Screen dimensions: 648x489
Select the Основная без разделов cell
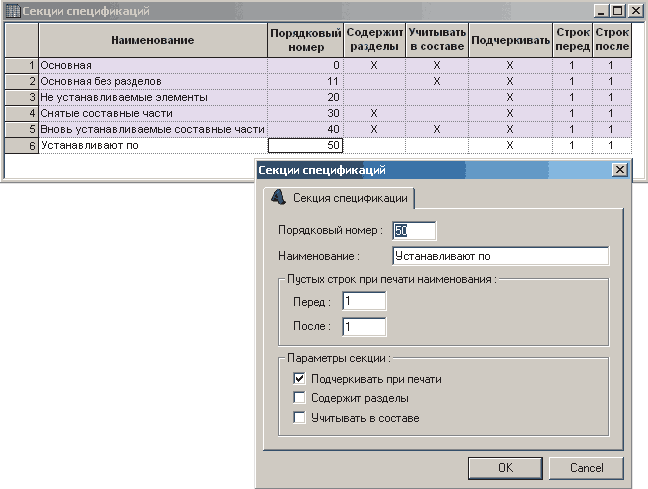coord(153,81)
